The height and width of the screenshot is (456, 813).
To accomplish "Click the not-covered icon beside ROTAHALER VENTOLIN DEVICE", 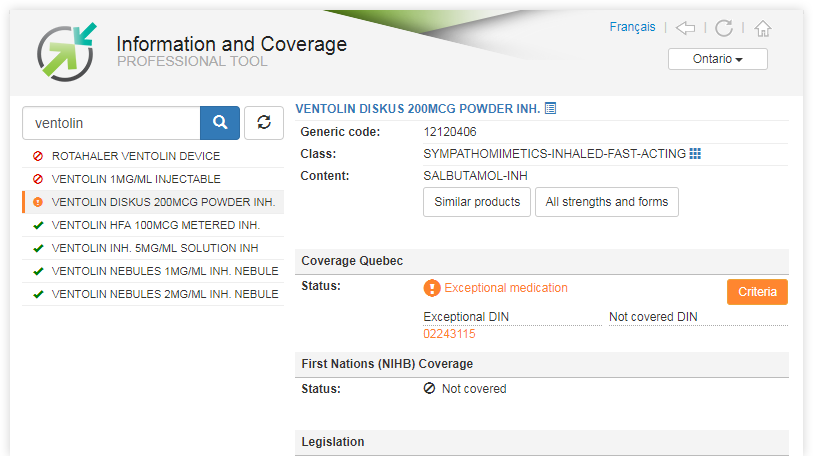I will click(38, 156).
